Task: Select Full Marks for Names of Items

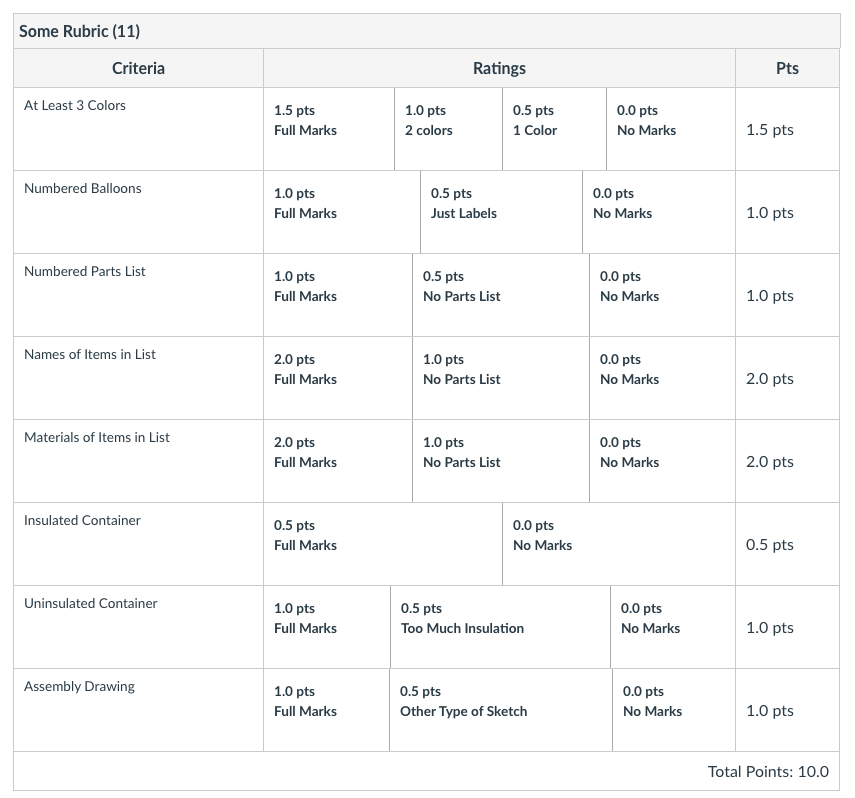Action: click(338, 378)
